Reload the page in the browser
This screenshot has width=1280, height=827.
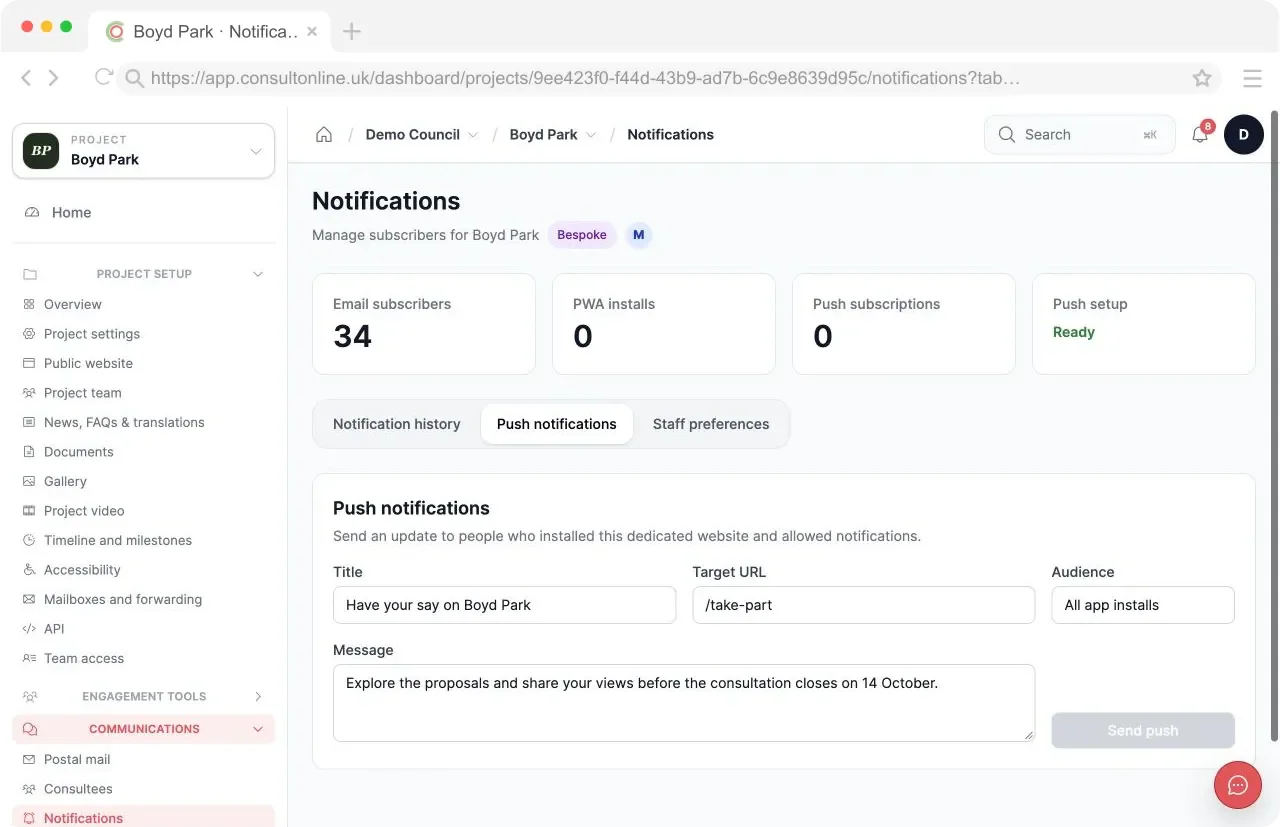(103, 77)
